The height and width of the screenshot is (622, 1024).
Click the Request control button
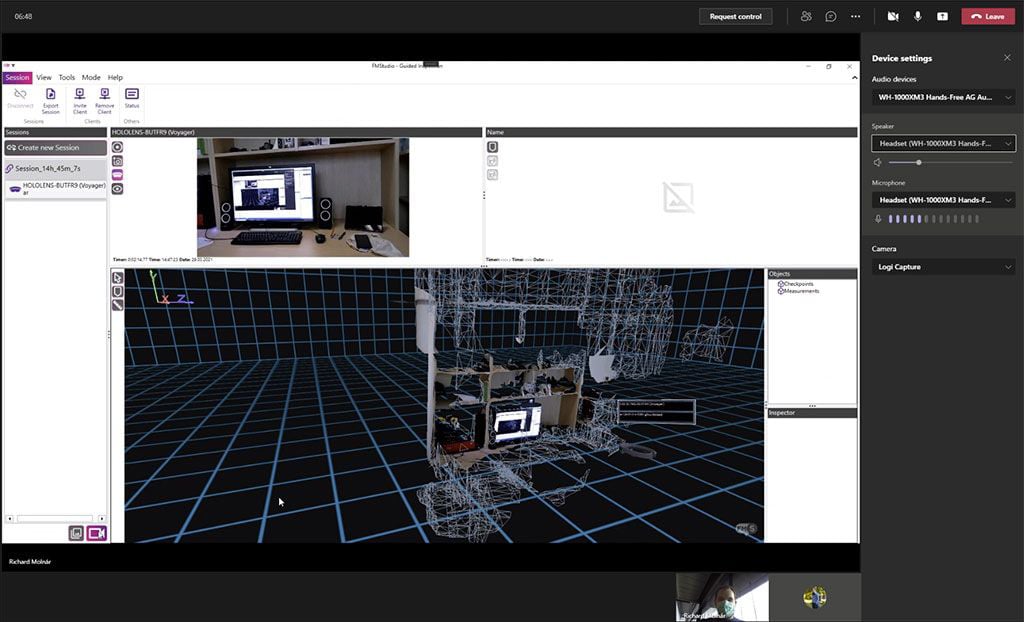(735, 16)
